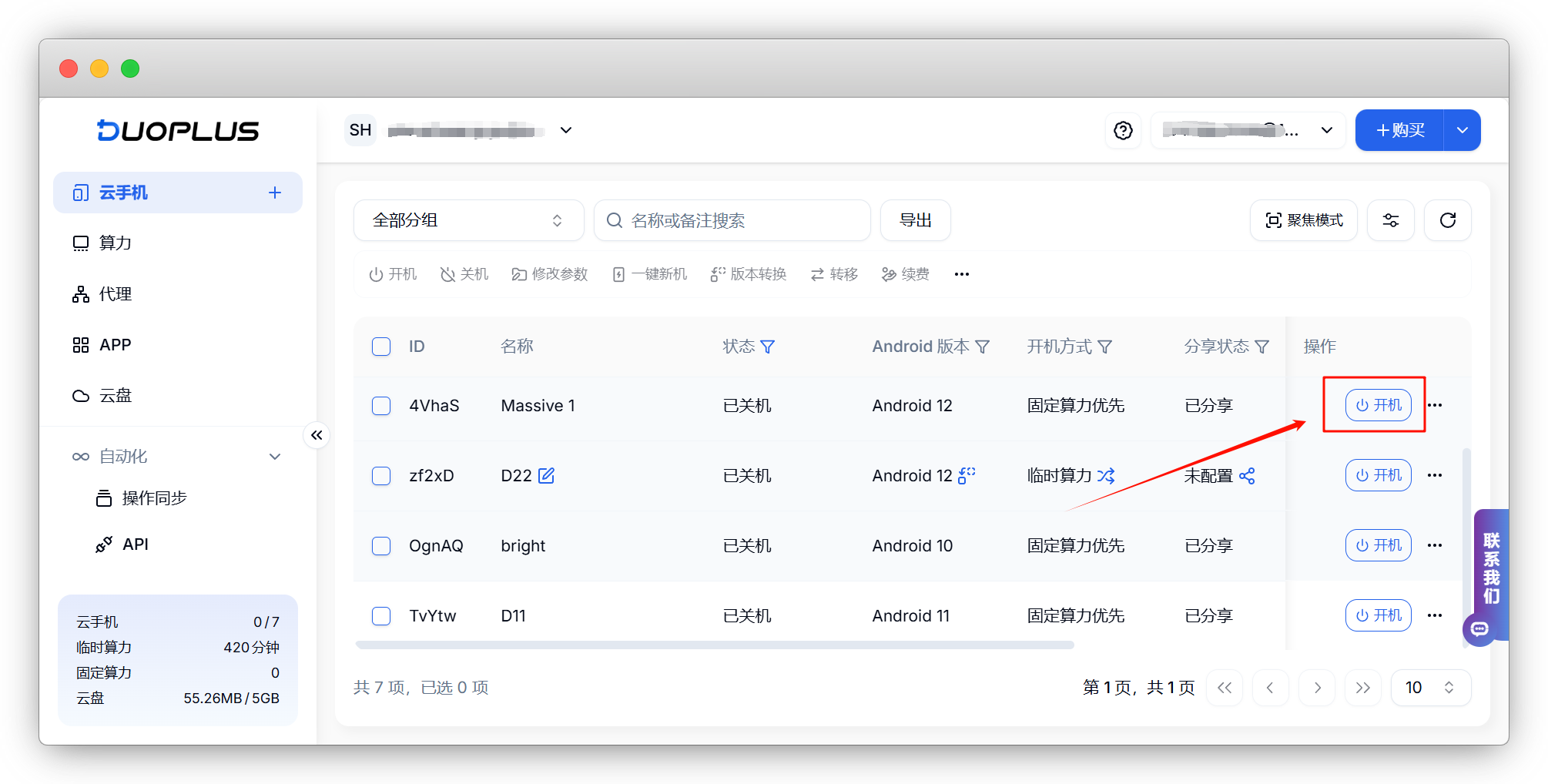This screenshot has height=784, width=1548.
Task: Open more actions for the bright row
Action: [1434, 546]
